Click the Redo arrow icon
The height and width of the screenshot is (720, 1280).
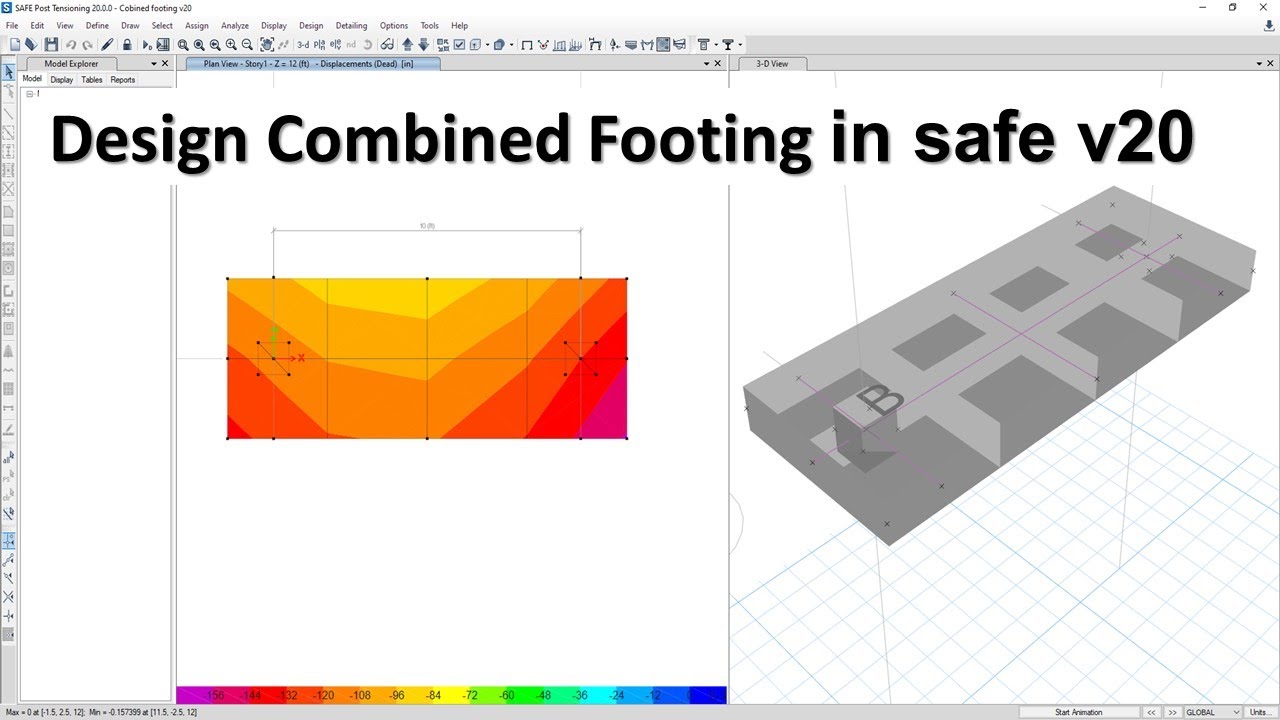(x=88, y=44)
